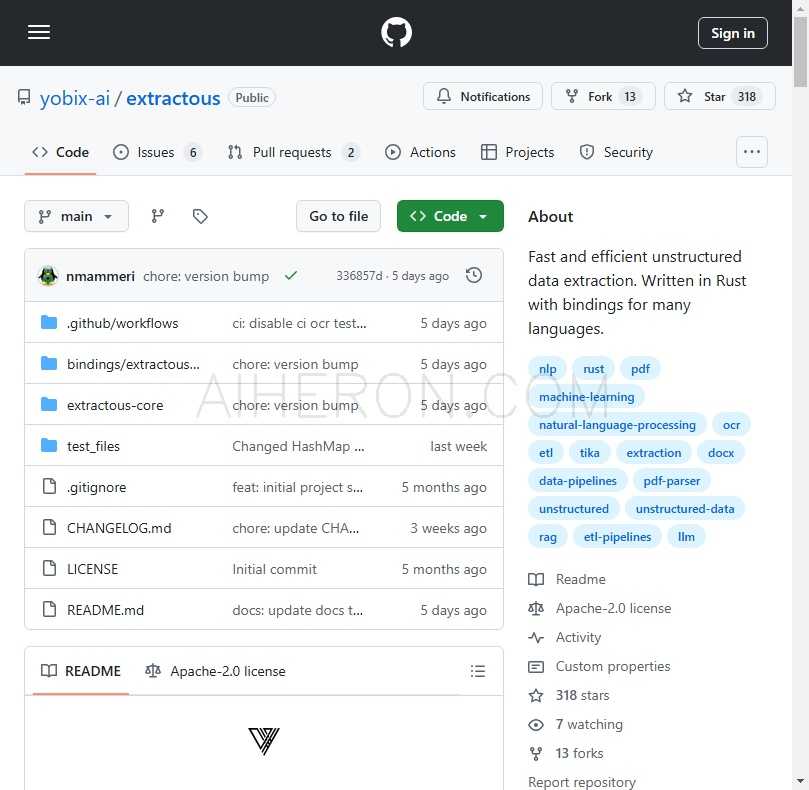Screen dimensions: 809x790
Task: Open the Pull requests tab
Action: coord(293,152)
